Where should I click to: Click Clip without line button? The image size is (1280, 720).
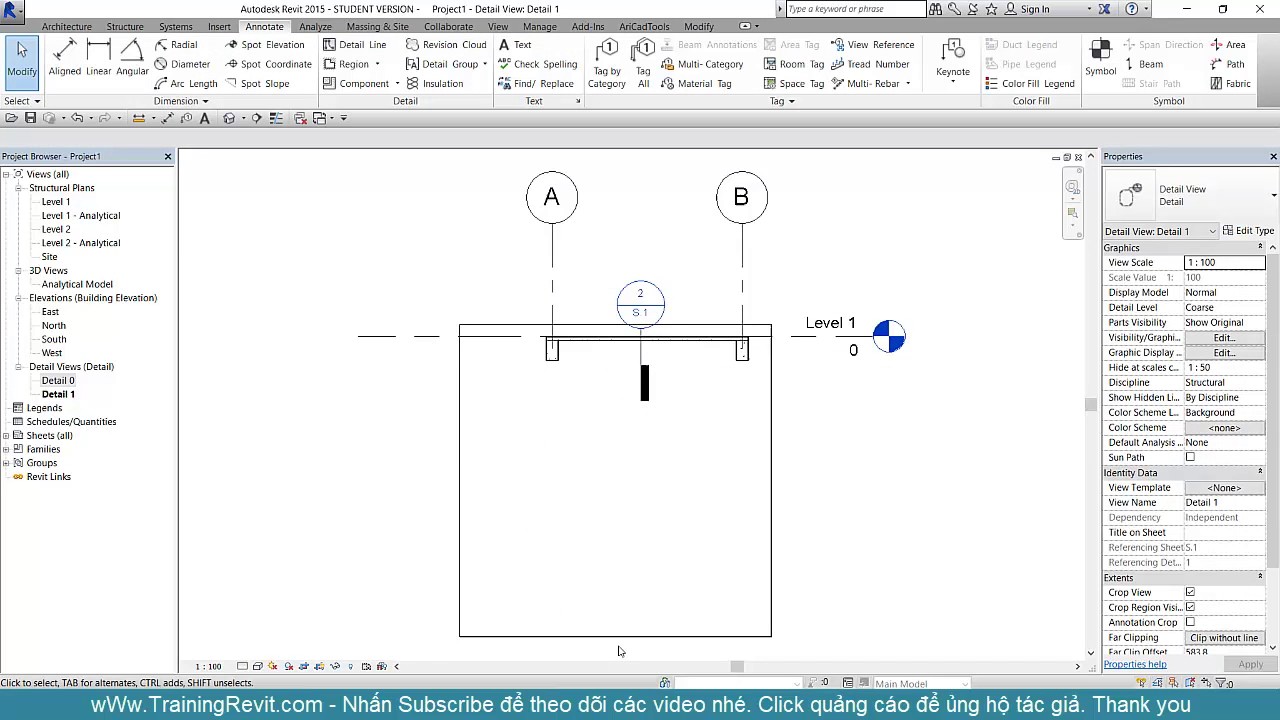[1224, 638]
